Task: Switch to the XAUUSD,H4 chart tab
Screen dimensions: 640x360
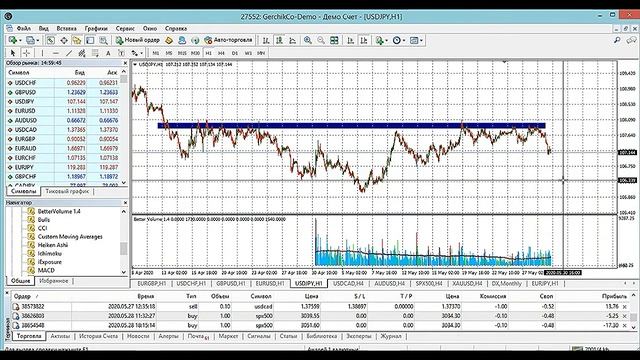Action: [467, 283]
